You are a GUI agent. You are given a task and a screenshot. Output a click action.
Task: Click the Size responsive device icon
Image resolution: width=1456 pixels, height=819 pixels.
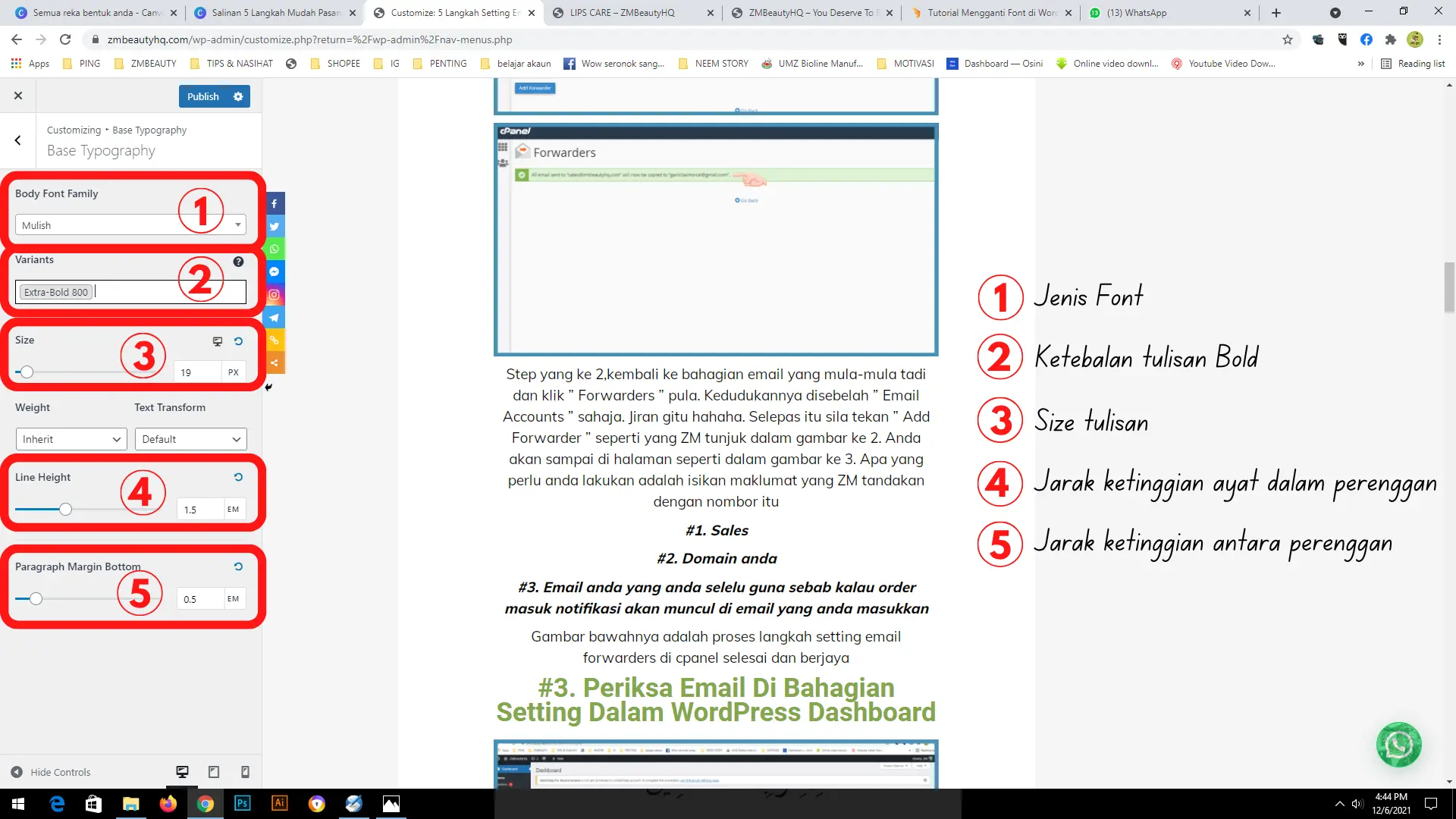(218, 341)
